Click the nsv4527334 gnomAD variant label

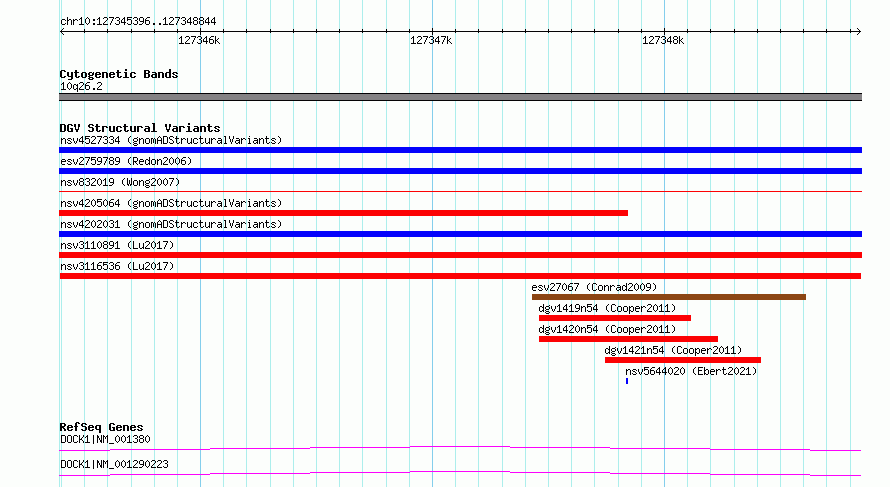(171, 140)
